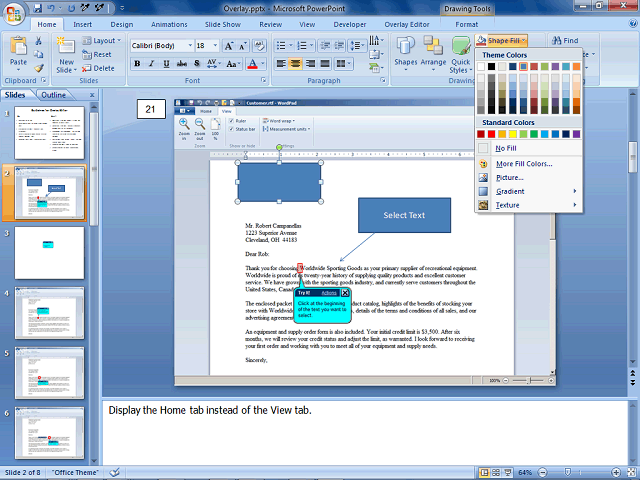This screenshot has width=640, height=480.
Task: Expand the Gradient submenu
Action: coord(529,191)
